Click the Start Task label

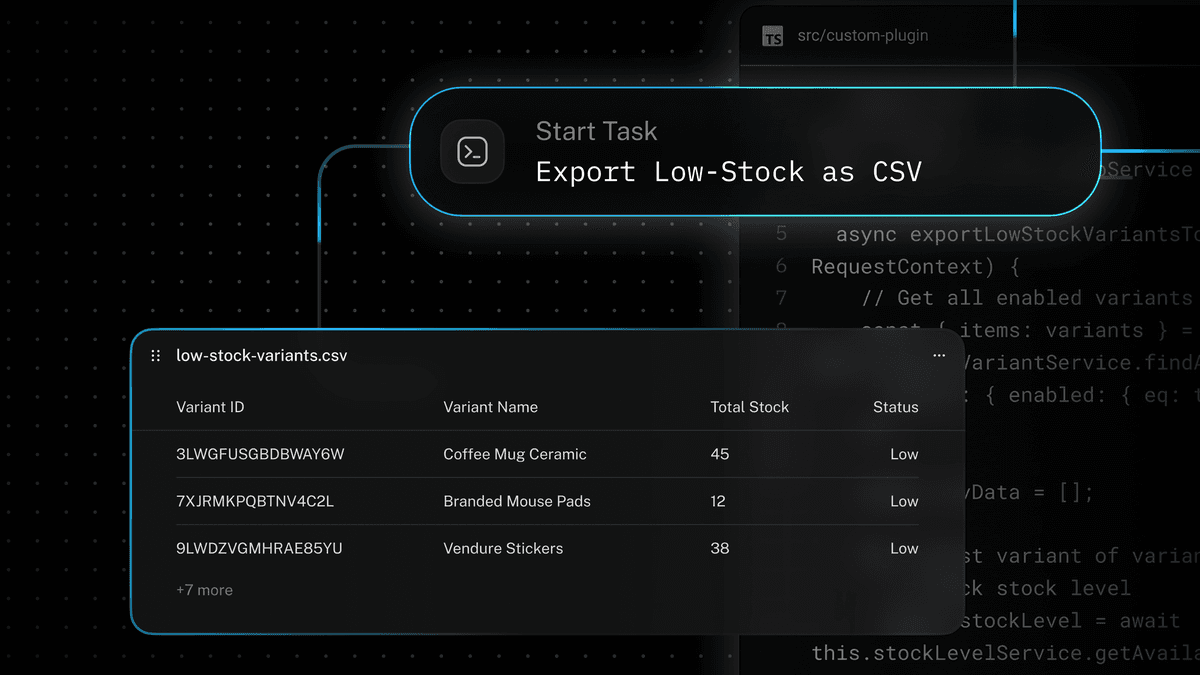(x=596, y=131)
